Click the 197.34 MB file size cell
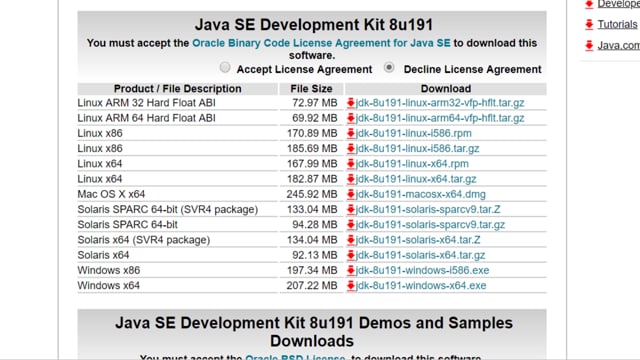640x360 pixels. tap(311, 270)
